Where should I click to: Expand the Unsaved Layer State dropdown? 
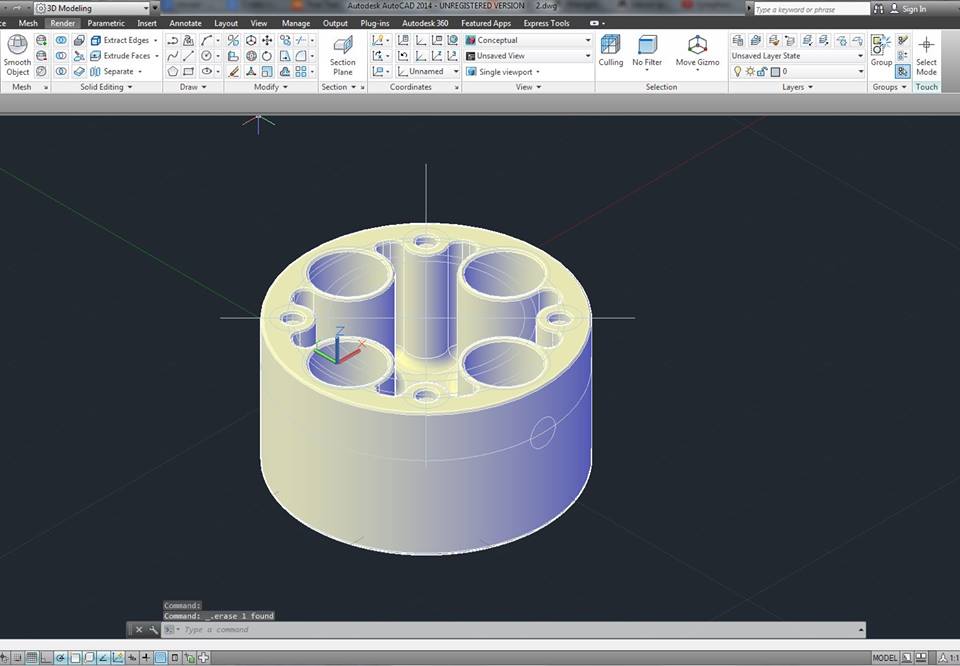click(x=797, y=56)
